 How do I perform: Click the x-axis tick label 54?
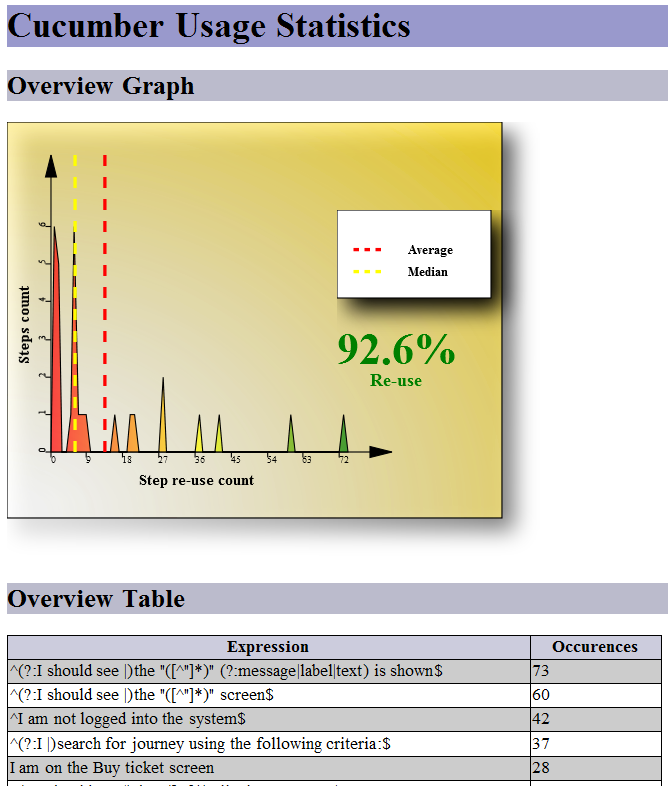(x=272, y=459)
